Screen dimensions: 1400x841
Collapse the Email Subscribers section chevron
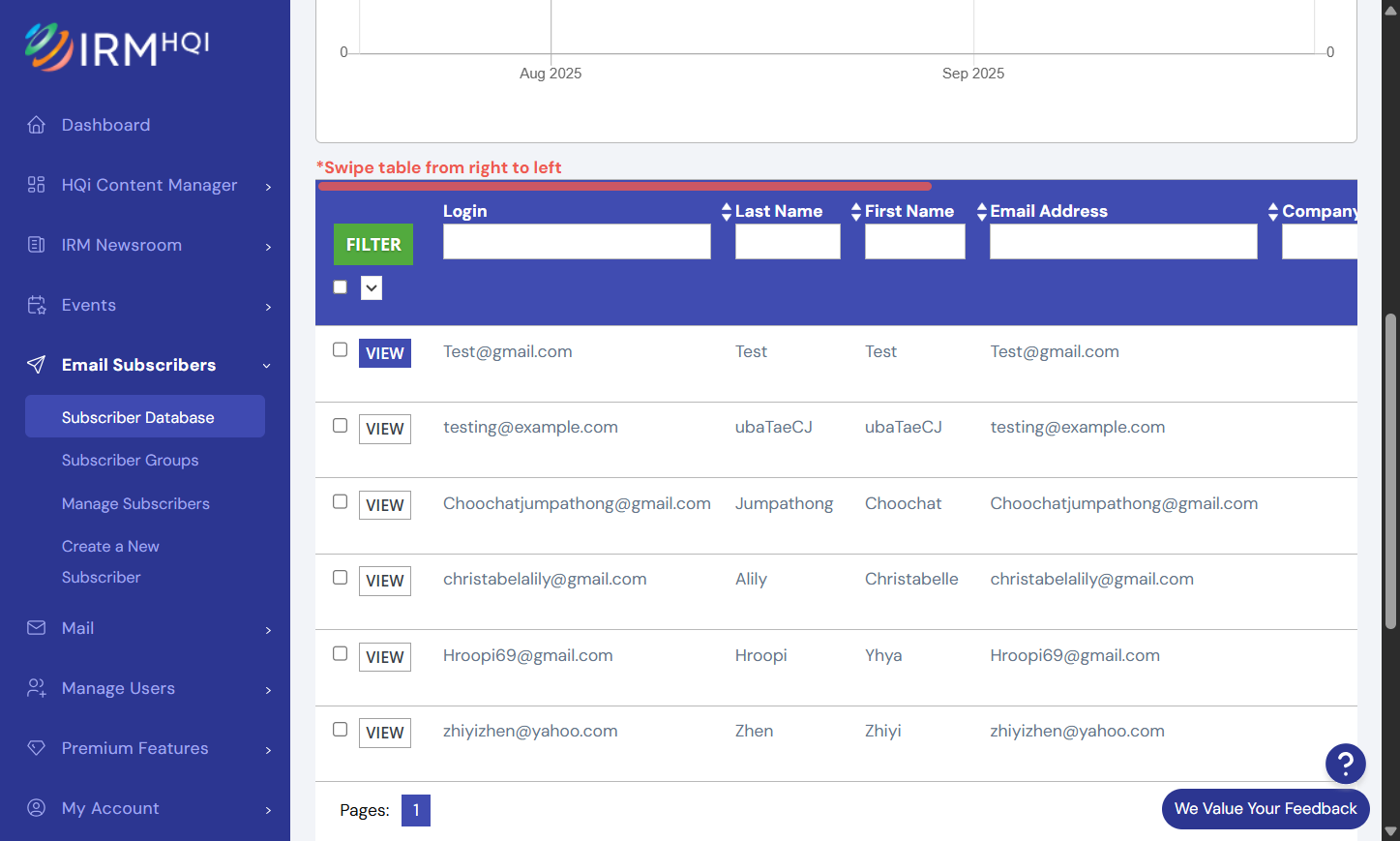tap(267, 366)
